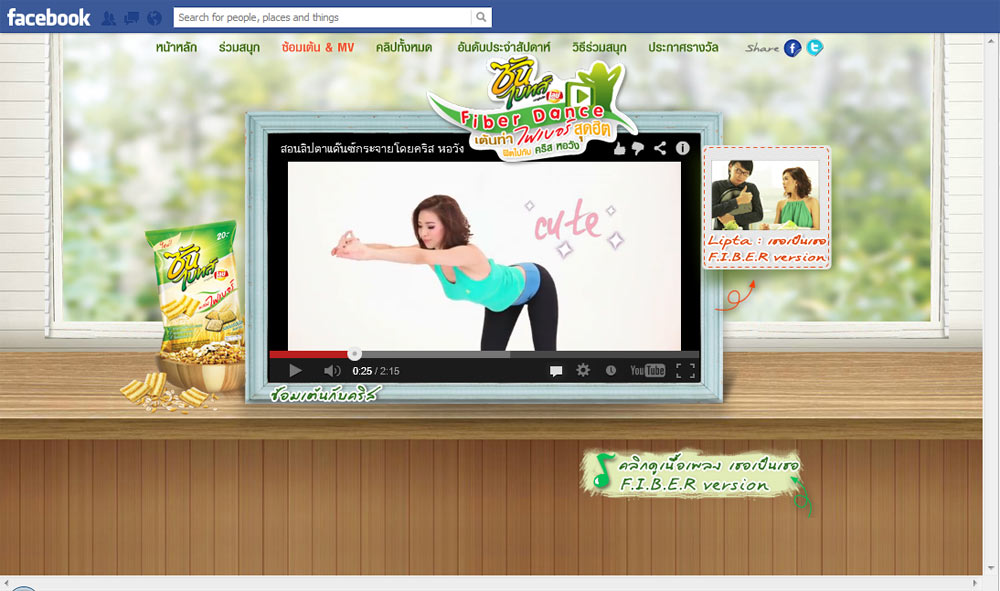Click the Fiber Dance logo
1000x591 pixels.
point(534,110)
